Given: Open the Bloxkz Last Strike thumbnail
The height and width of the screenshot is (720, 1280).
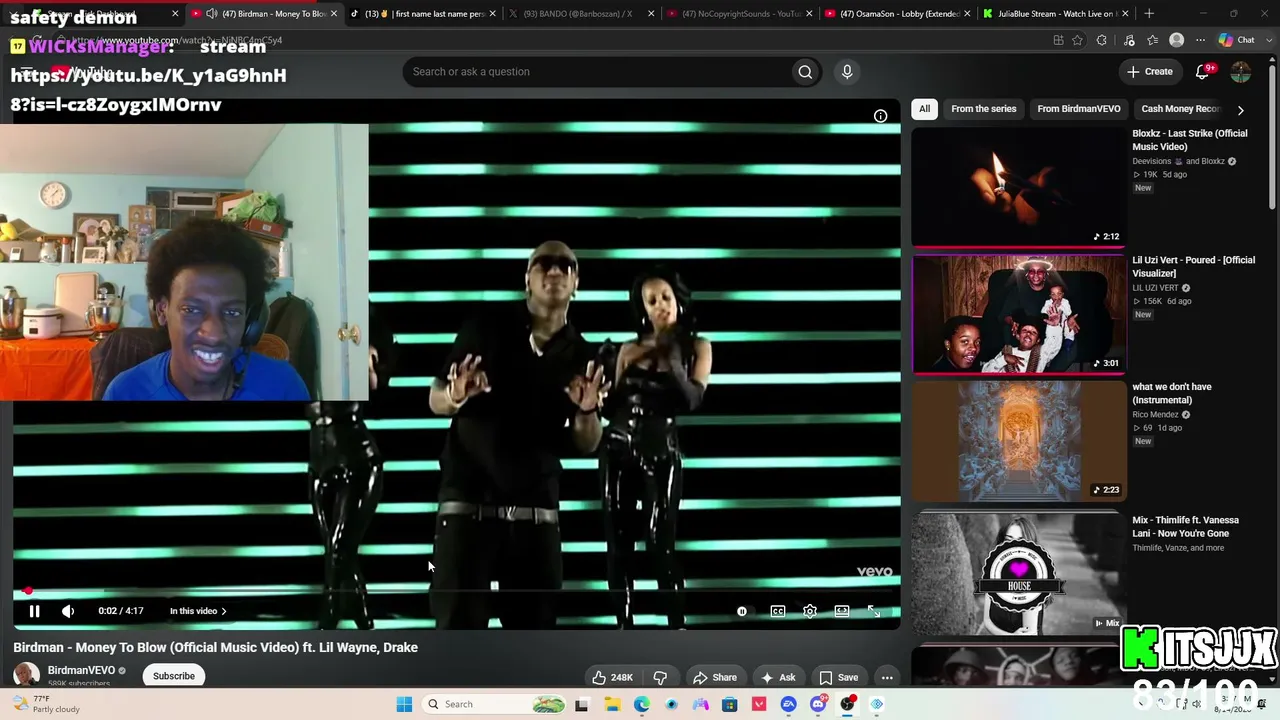Looking at the screenshot, I should tap(1018, 186).
